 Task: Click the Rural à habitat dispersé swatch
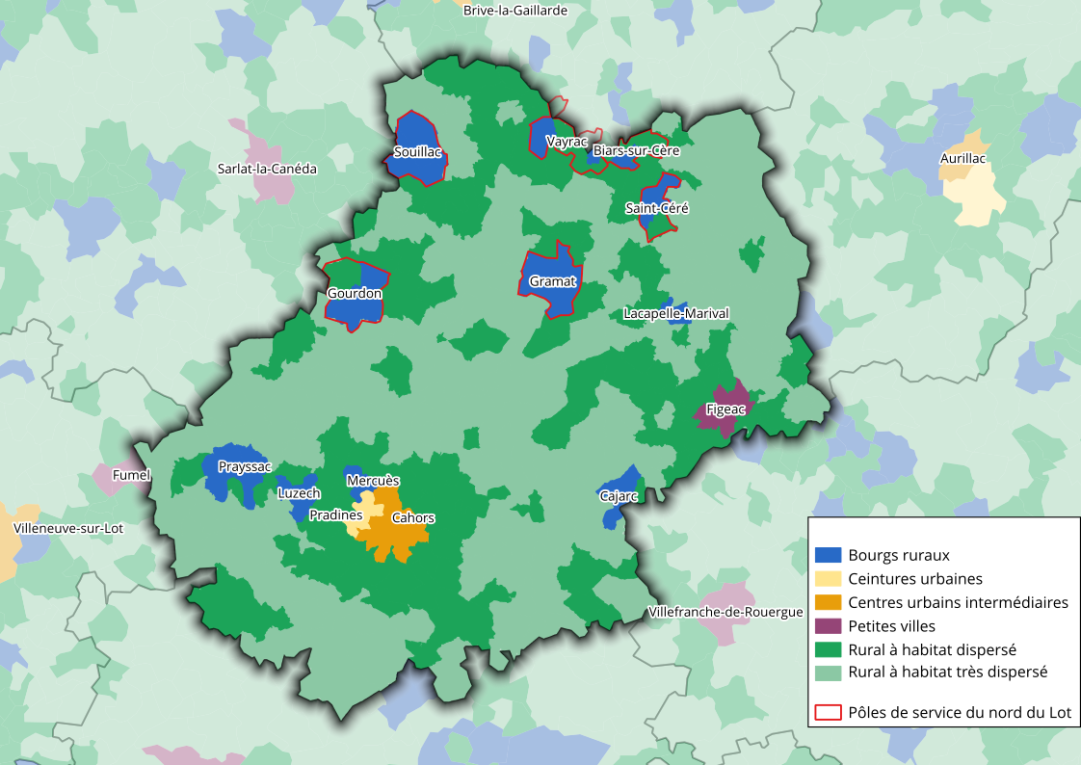pos(827,650)
